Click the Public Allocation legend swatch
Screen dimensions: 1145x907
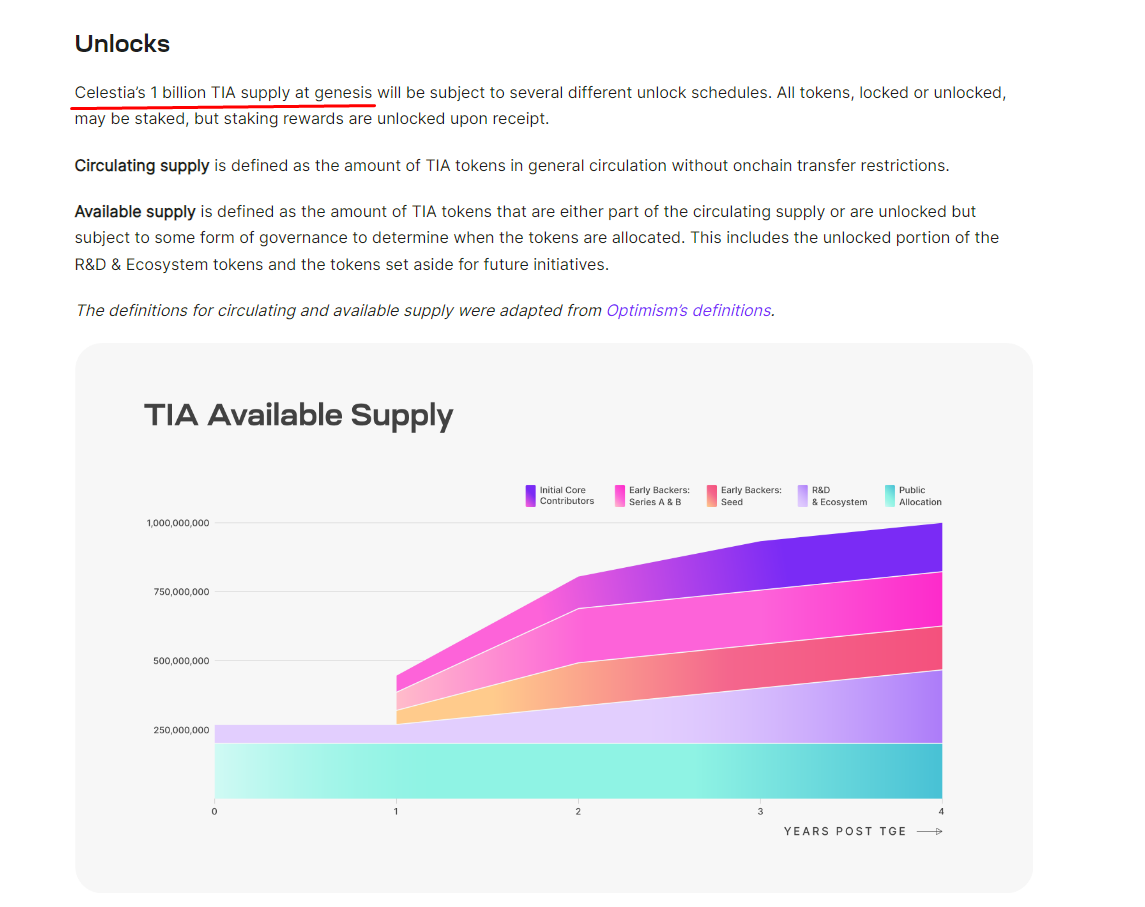click(890, 496)
